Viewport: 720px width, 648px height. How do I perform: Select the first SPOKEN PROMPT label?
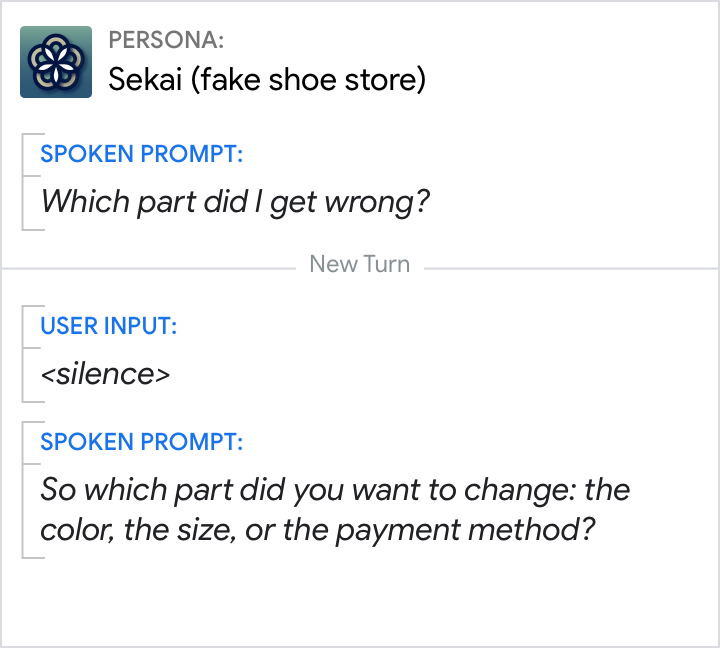click(141, 155)
